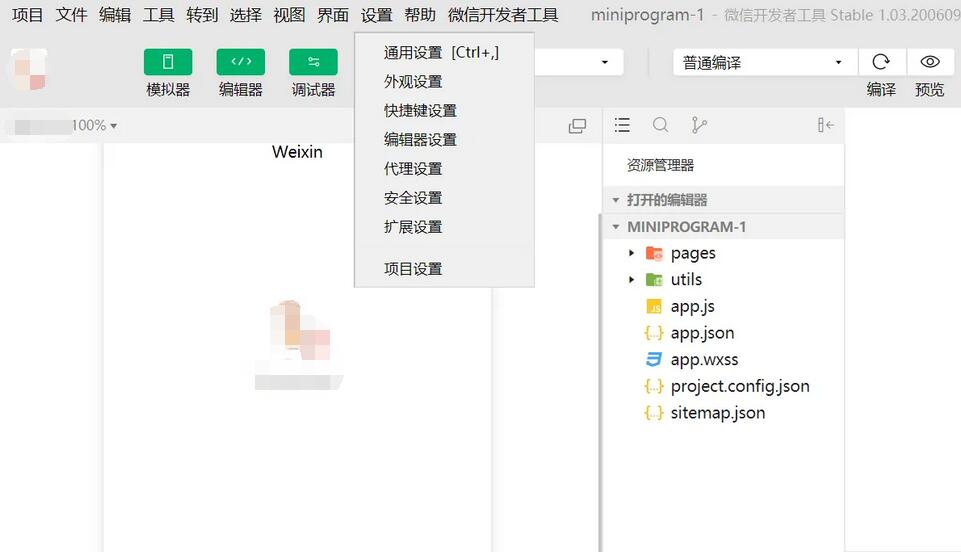Toggle the 调试器 debugger panel button
The image size is (961, 552).
click(x=313, y=62)
